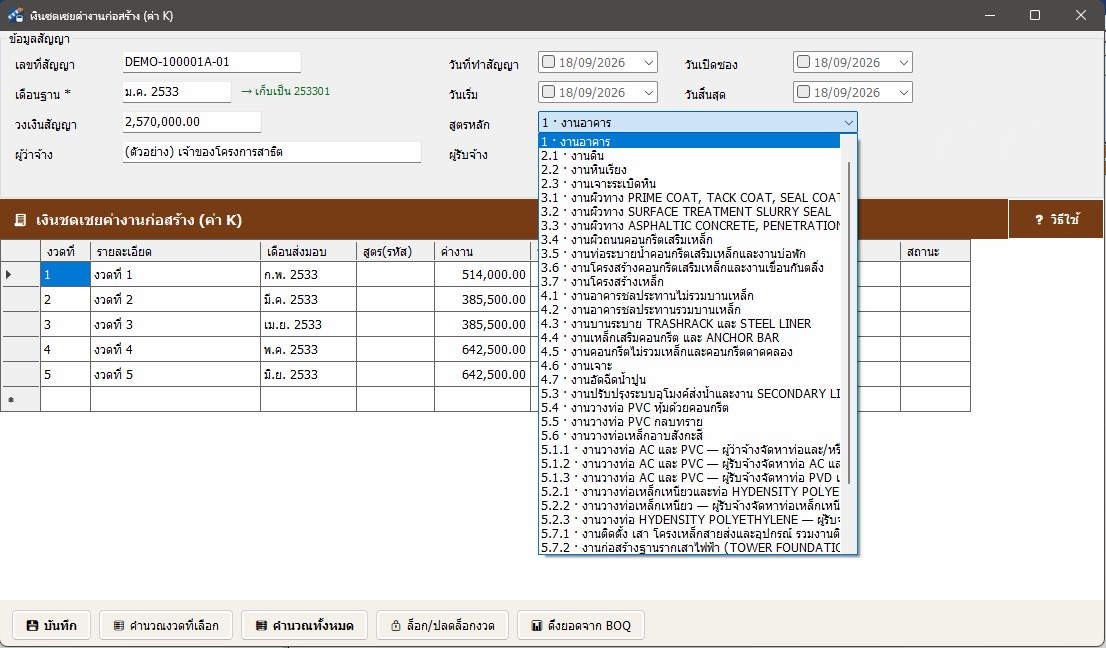Image resolution: width=1106 pixels, height=648 pixels.
Task: Collapse the สูตรหลัก combo box arrow
Action: click(x=849, y=123)
